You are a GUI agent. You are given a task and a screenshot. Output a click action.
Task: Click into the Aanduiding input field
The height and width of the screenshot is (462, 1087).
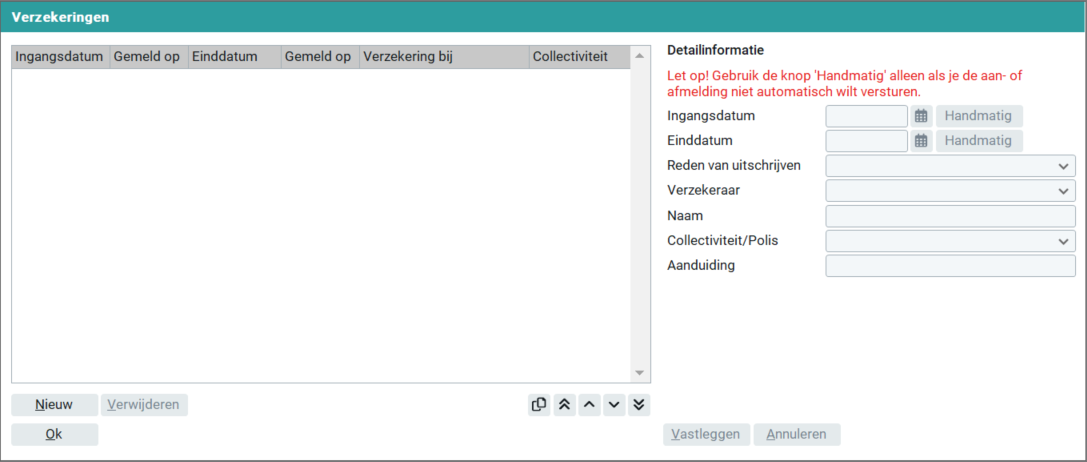tap(949, 266)
